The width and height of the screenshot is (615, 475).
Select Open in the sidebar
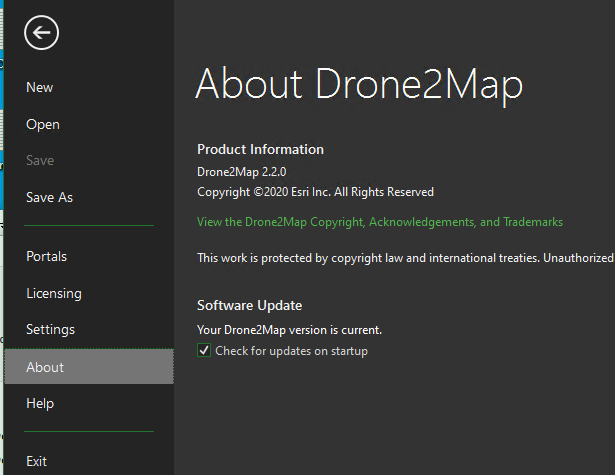(x=43, y=124)
